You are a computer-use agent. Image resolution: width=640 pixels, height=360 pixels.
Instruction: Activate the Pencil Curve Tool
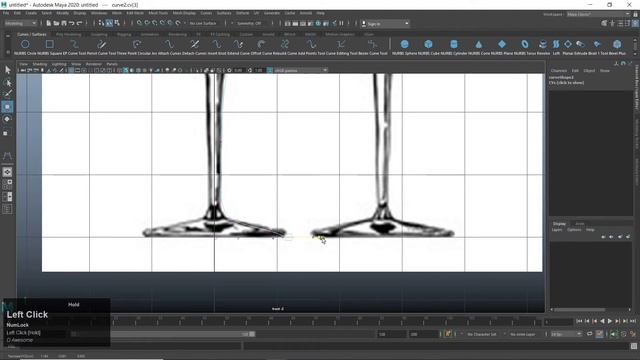point(101,44)
